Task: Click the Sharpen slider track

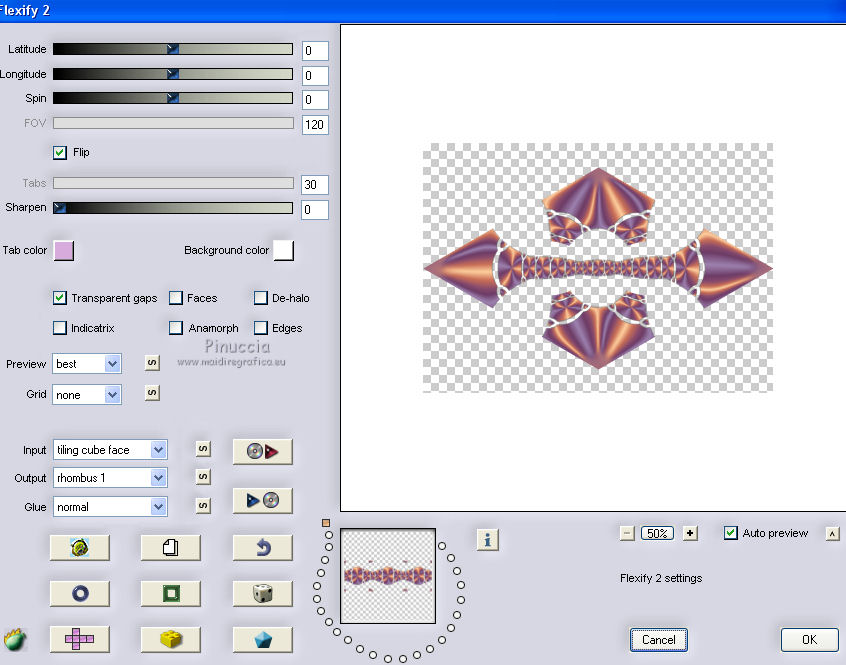Action: (173, 208)
